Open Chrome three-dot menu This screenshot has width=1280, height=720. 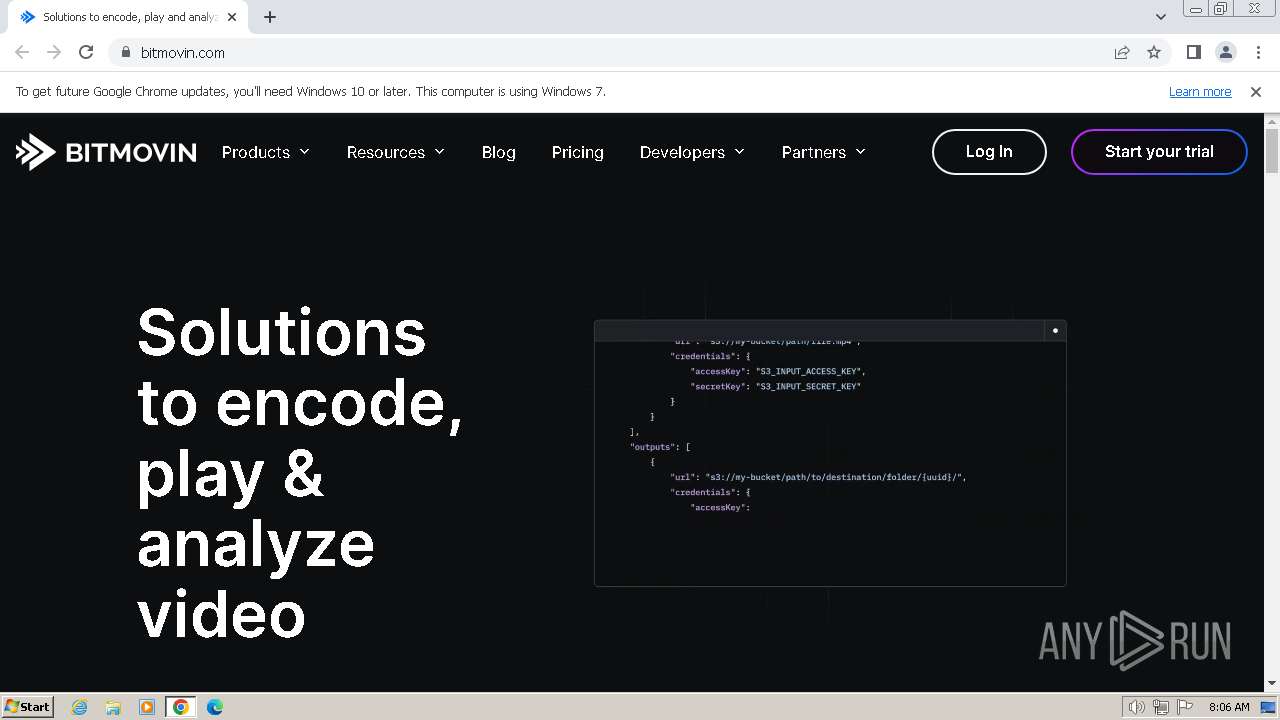click(1258, 52)
